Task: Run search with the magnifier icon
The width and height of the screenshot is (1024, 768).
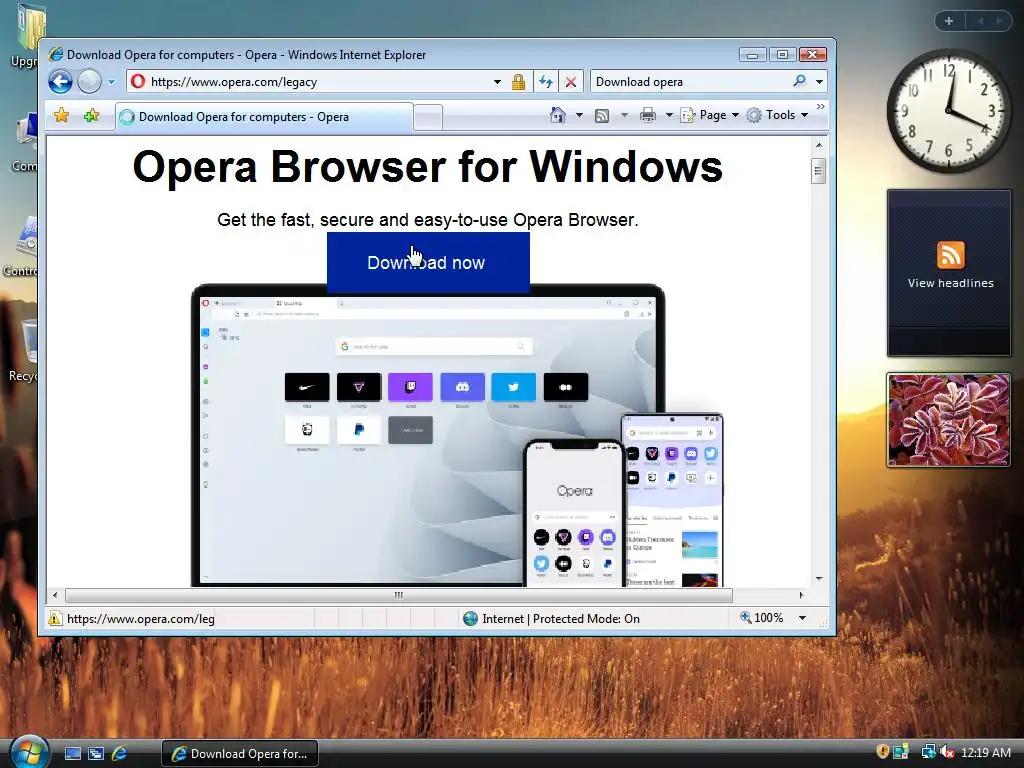Action: coord(799,82)
